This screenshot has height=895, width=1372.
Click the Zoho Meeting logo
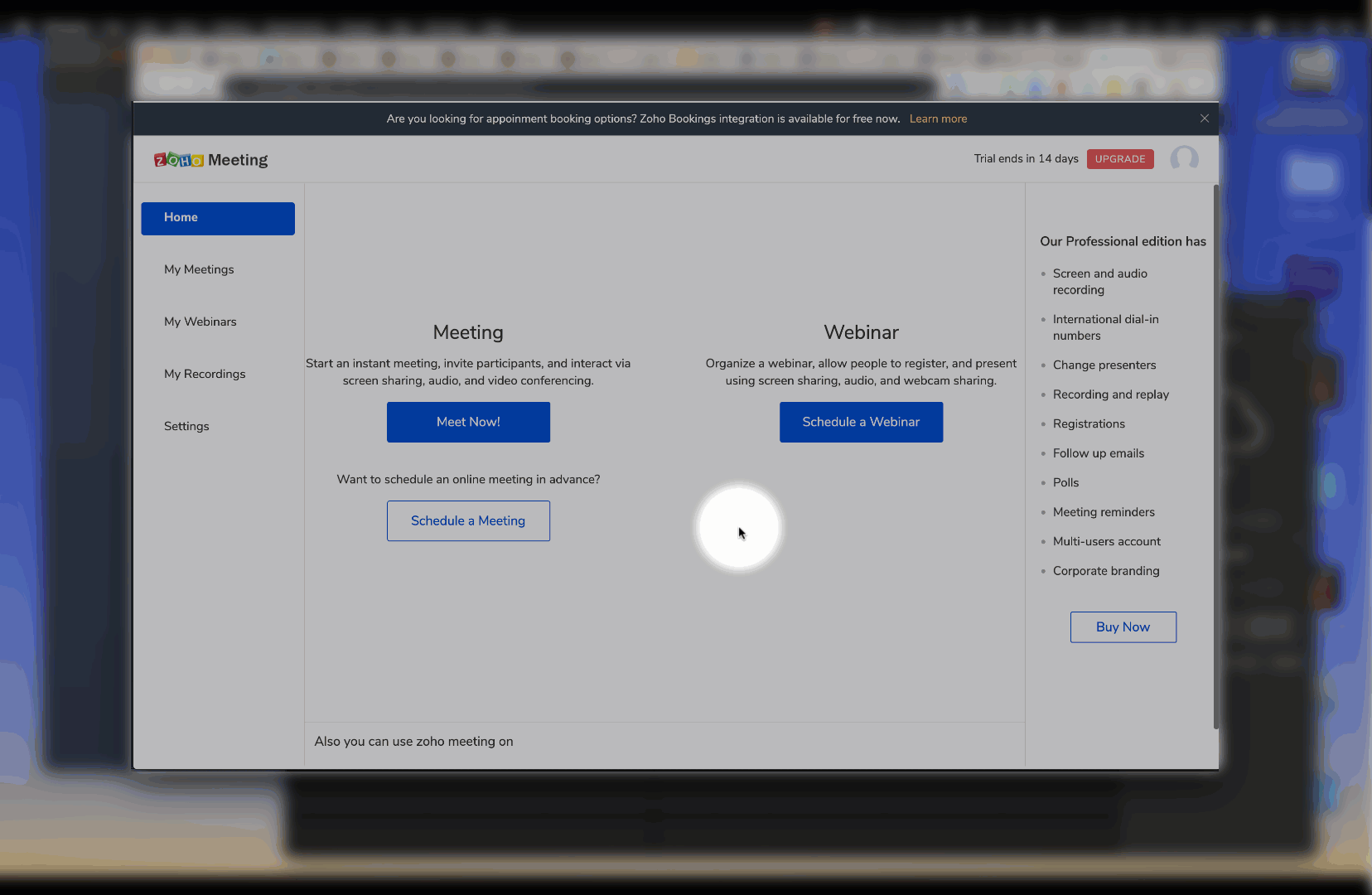tap(211, 160)
